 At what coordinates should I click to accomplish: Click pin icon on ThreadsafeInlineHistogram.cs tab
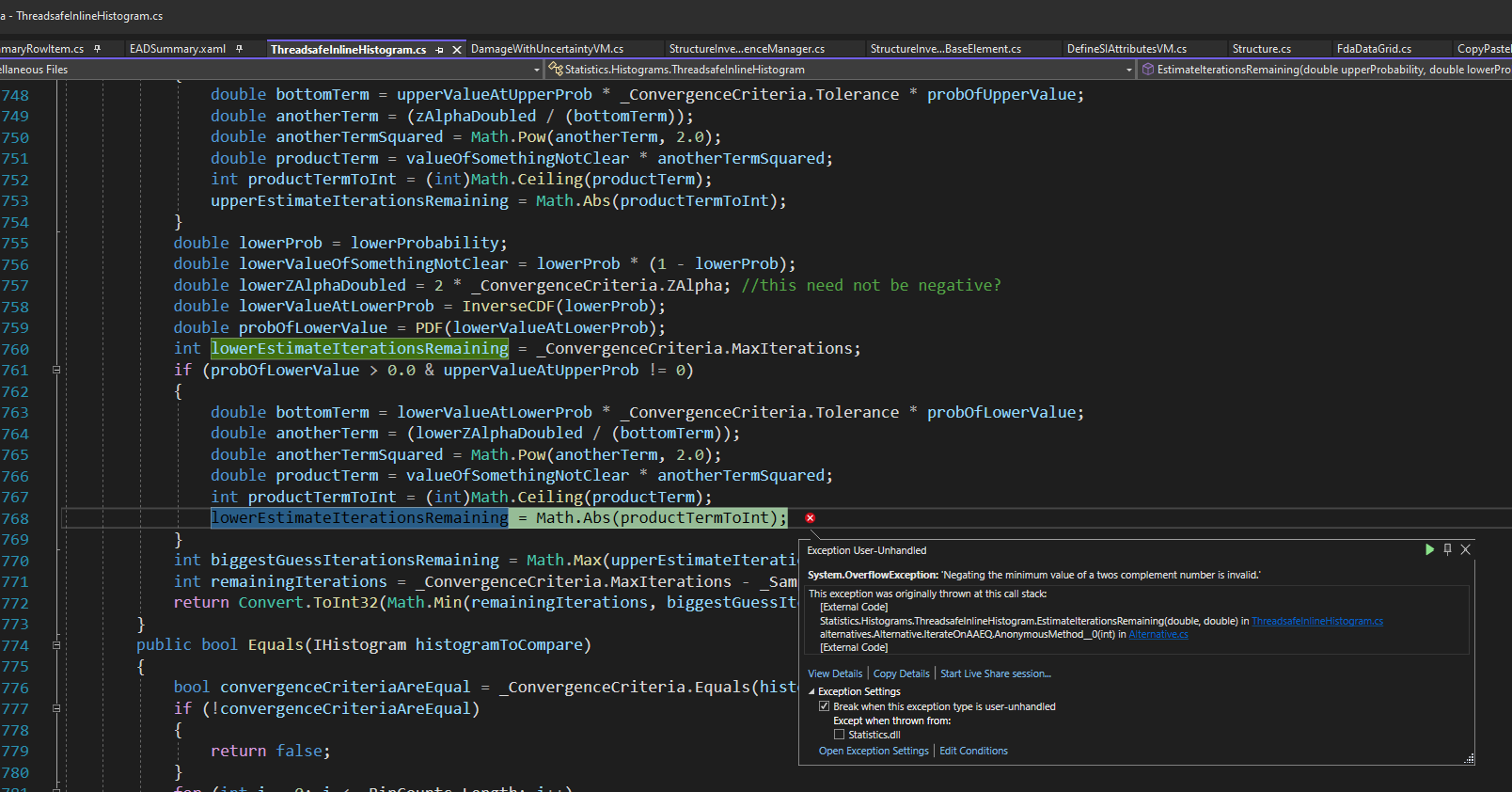[x=439, y=50]
